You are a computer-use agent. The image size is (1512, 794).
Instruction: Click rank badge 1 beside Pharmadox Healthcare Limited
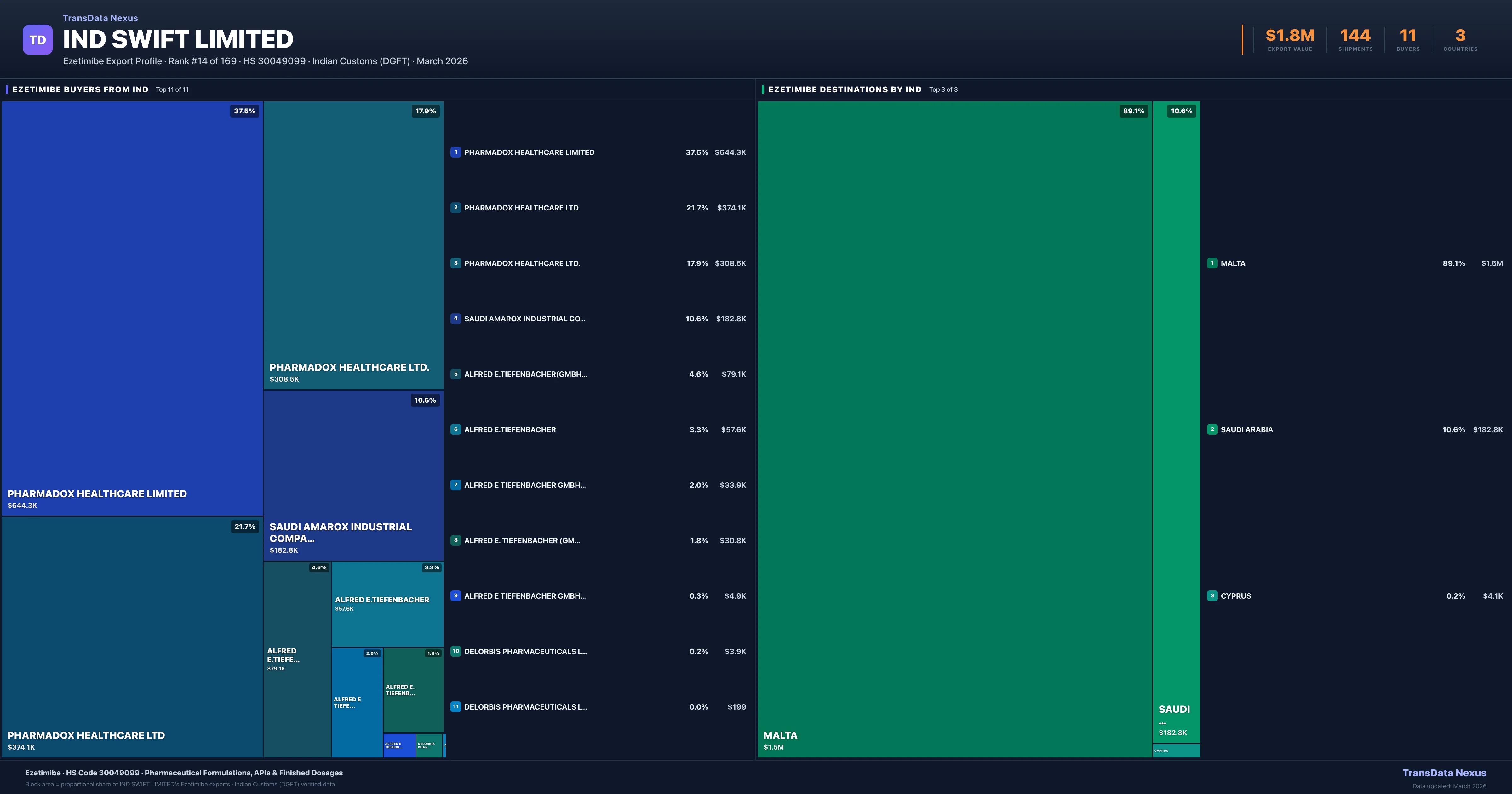(455, 152)
